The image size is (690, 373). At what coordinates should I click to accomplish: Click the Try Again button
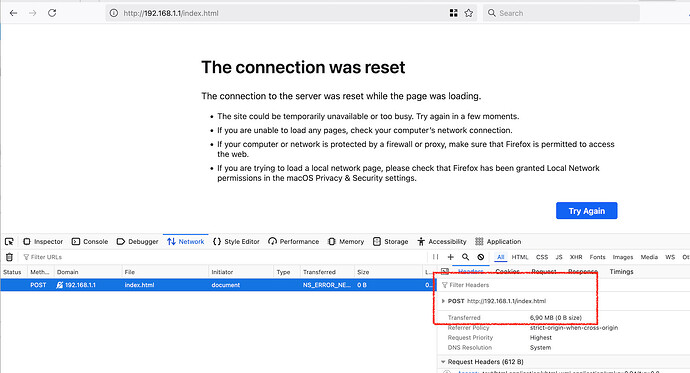tap(587, 211)
